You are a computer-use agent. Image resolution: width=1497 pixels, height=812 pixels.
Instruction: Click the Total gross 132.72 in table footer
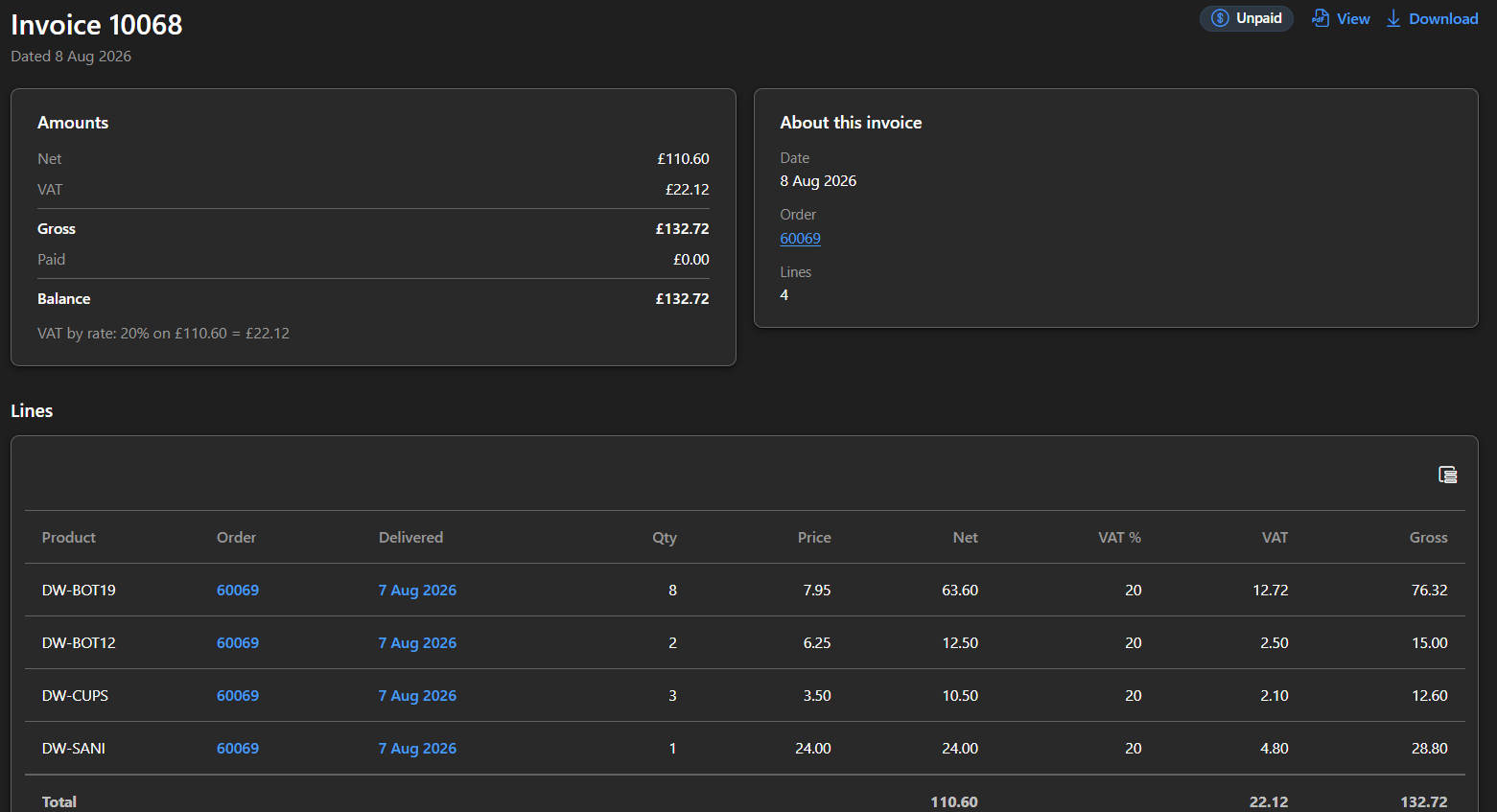(x=1423, y=801)
